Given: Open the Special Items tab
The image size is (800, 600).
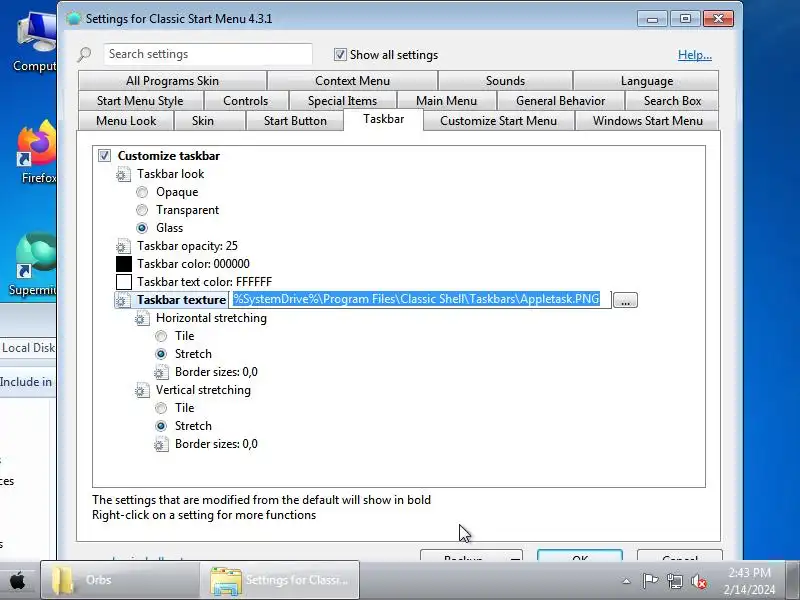Looking at the screenshot, I should pyautogui.click(x=342, y=101).
